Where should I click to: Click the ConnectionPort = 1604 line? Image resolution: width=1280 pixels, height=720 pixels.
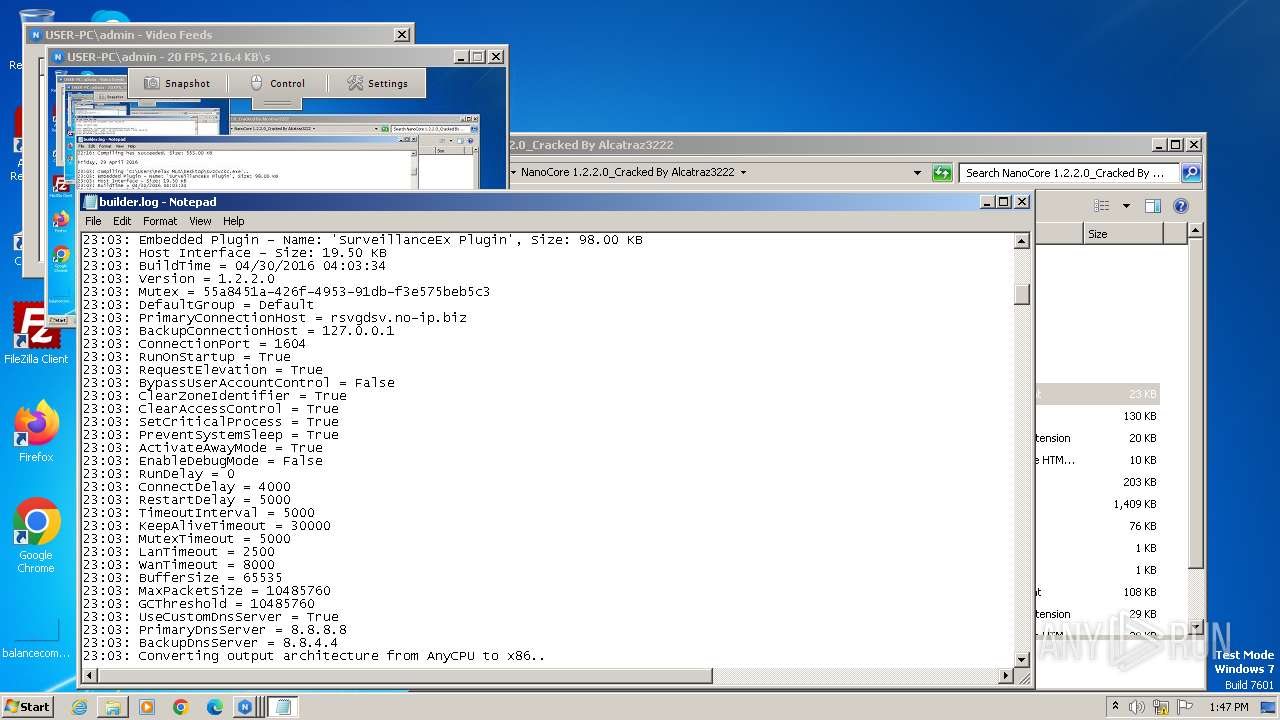[x=194, y=344]
